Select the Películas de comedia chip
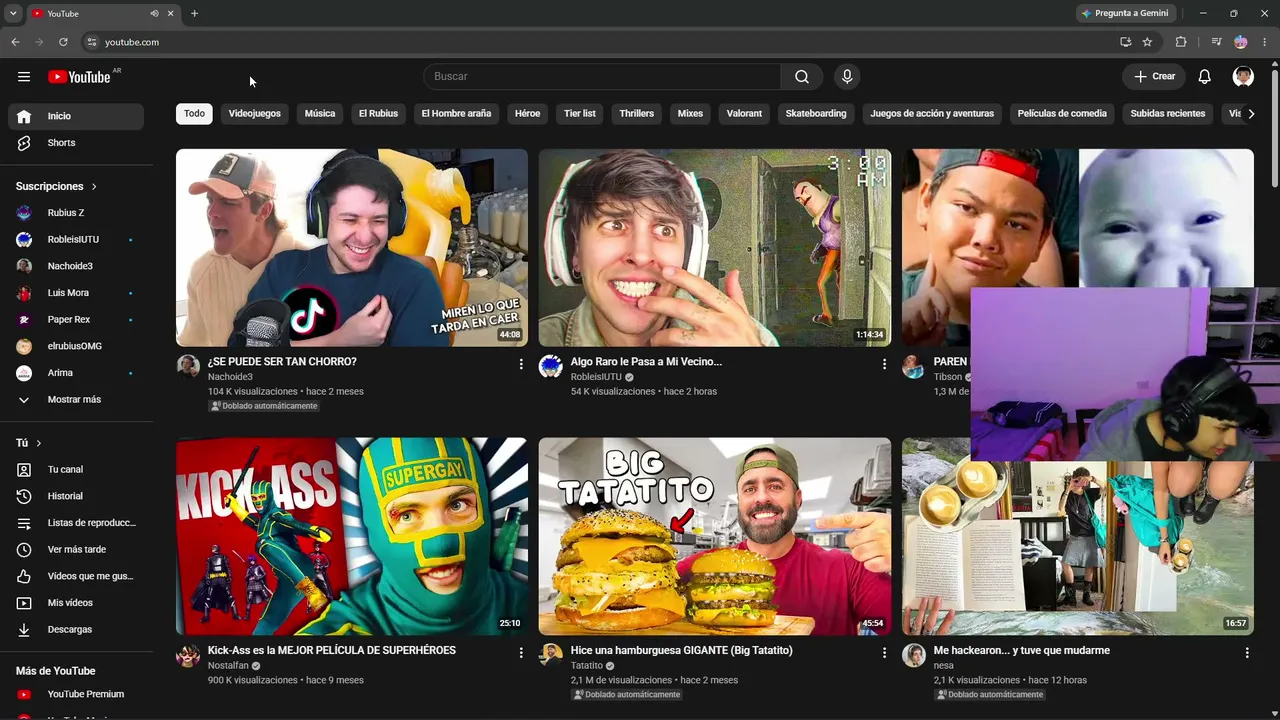This screenshot has width=1280, height=720. pos(1062,114)
